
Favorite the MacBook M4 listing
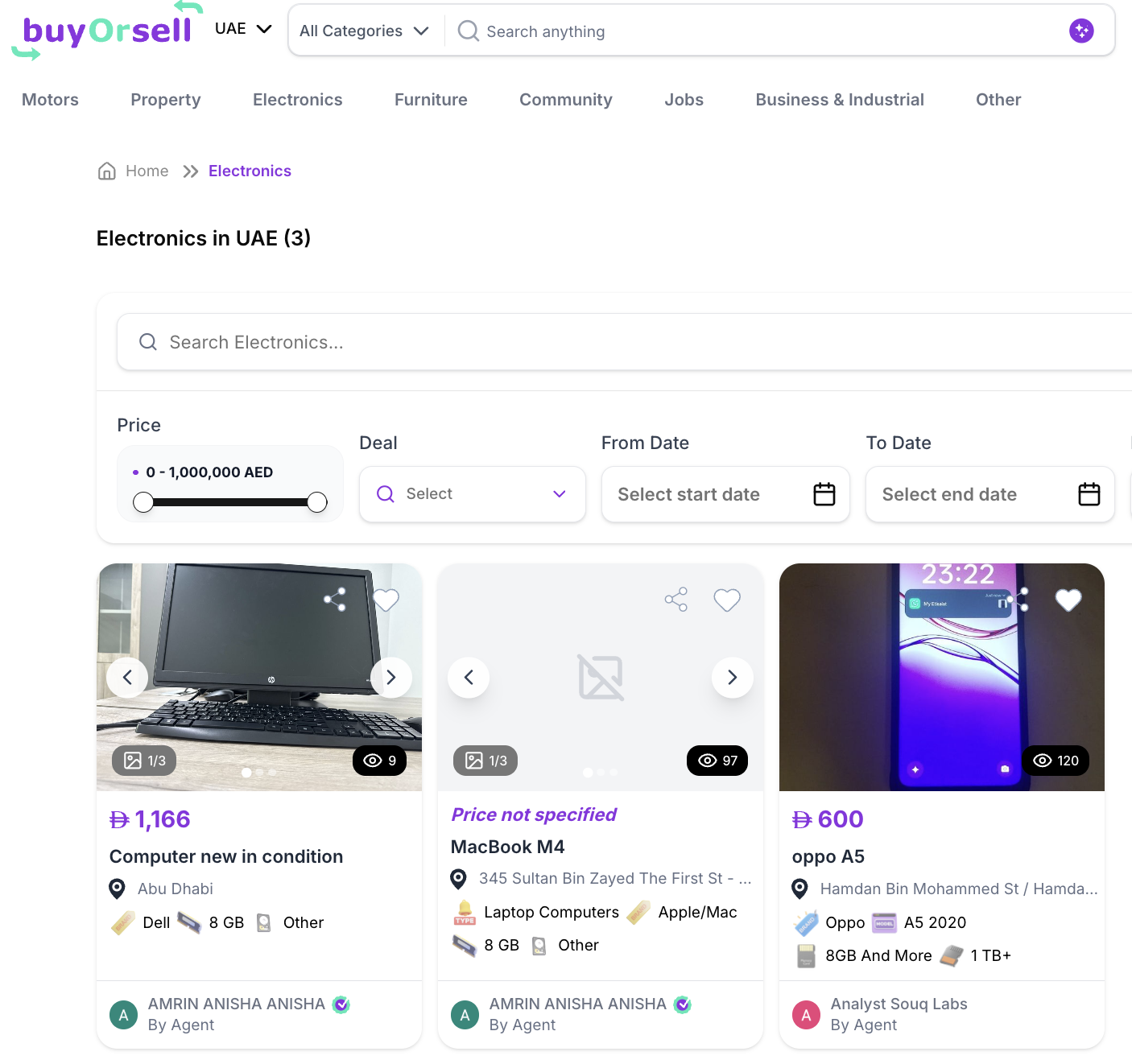[727, 600]
